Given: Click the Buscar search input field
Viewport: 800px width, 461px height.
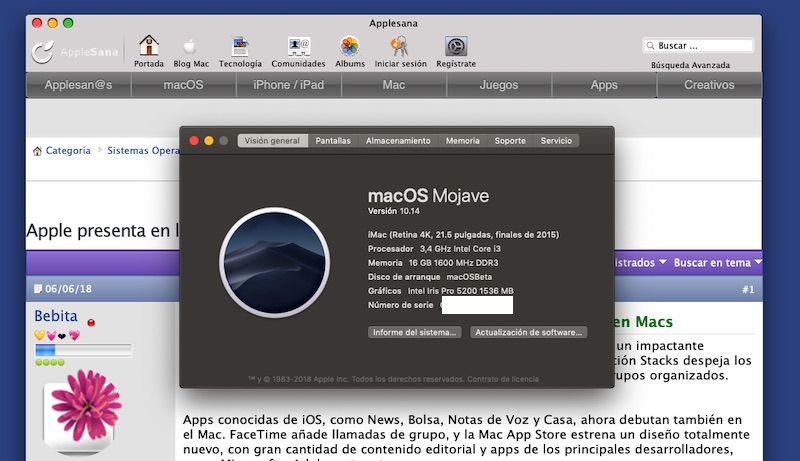Looking at the screenshot, I should (698, 45).
